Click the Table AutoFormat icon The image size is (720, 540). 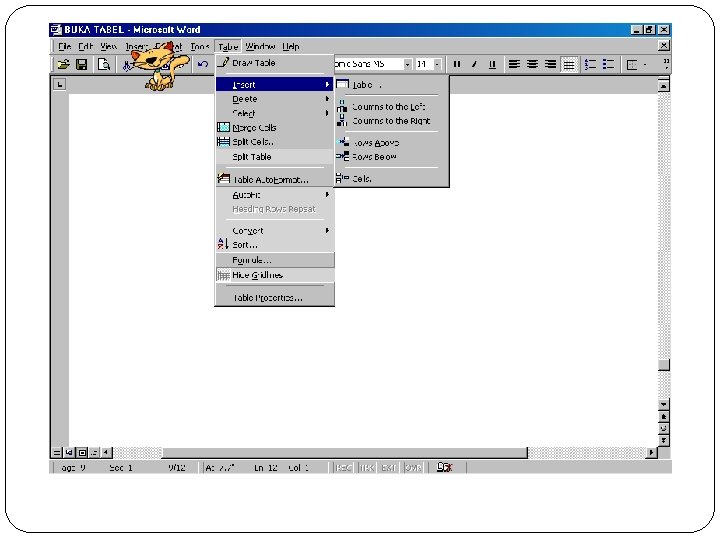(x=223, y=179)
